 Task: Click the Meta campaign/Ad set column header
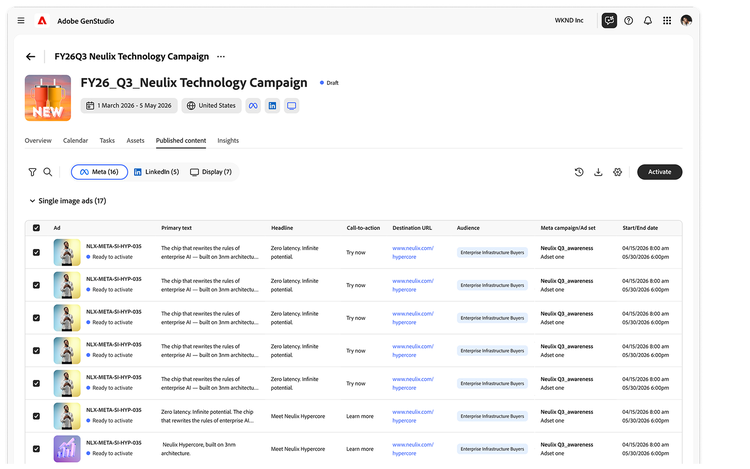click(568, 228)
